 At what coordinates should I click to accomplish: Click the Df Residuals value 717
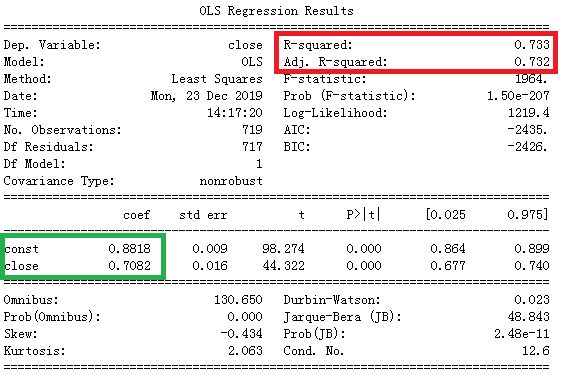click(252, 147)
